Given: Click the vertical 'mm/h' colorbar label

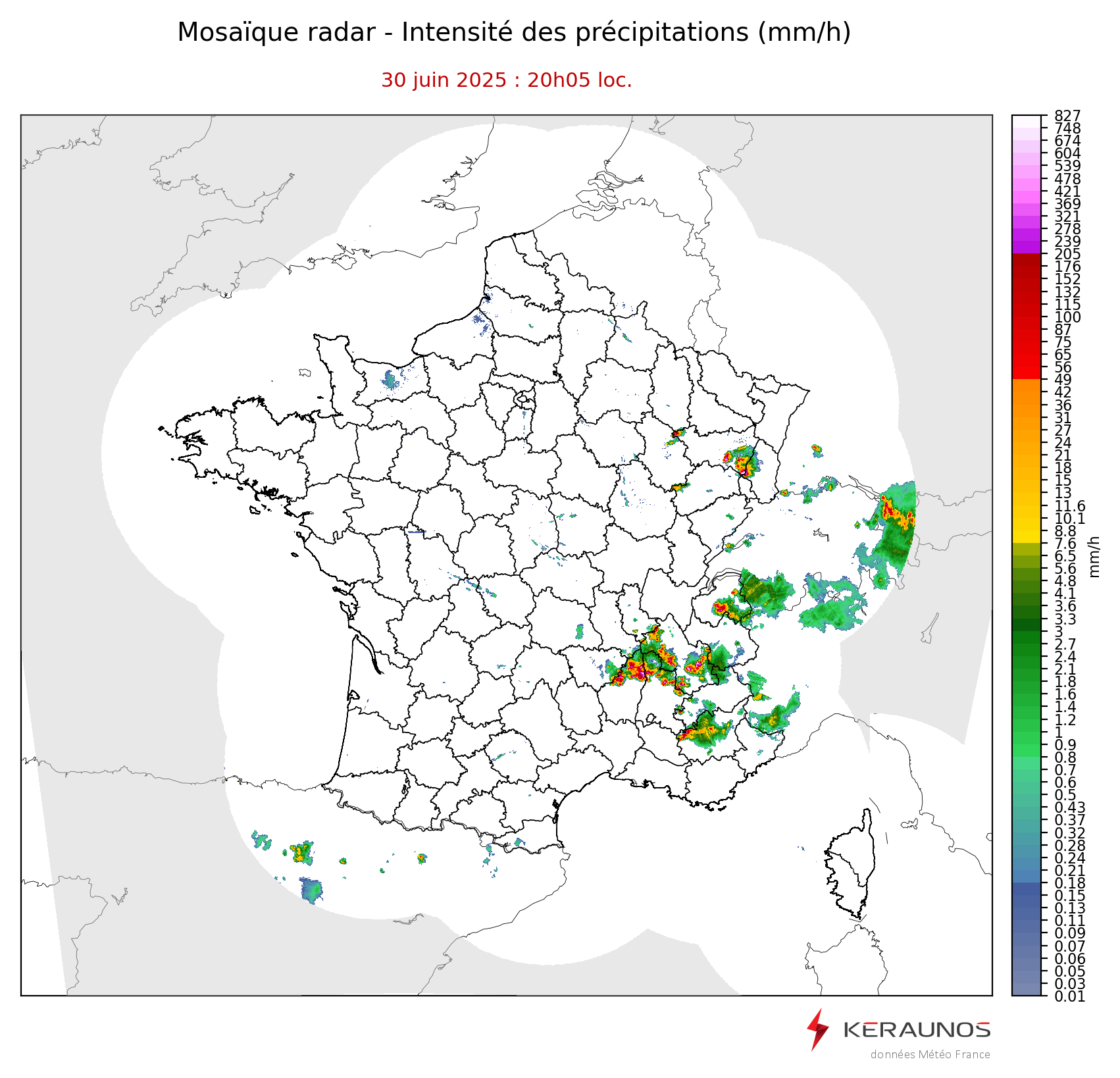Looking at the screenshot, I should pos(1095,556).
